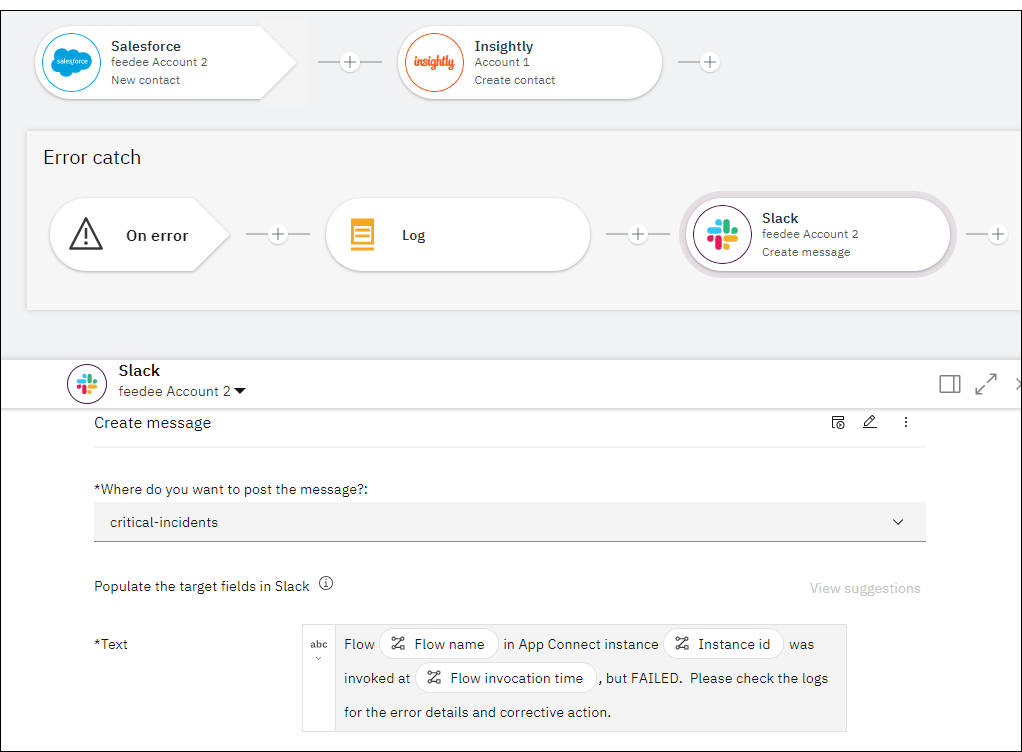
Task: Add a node after the Log step
Action: click(x=638, y=234)
